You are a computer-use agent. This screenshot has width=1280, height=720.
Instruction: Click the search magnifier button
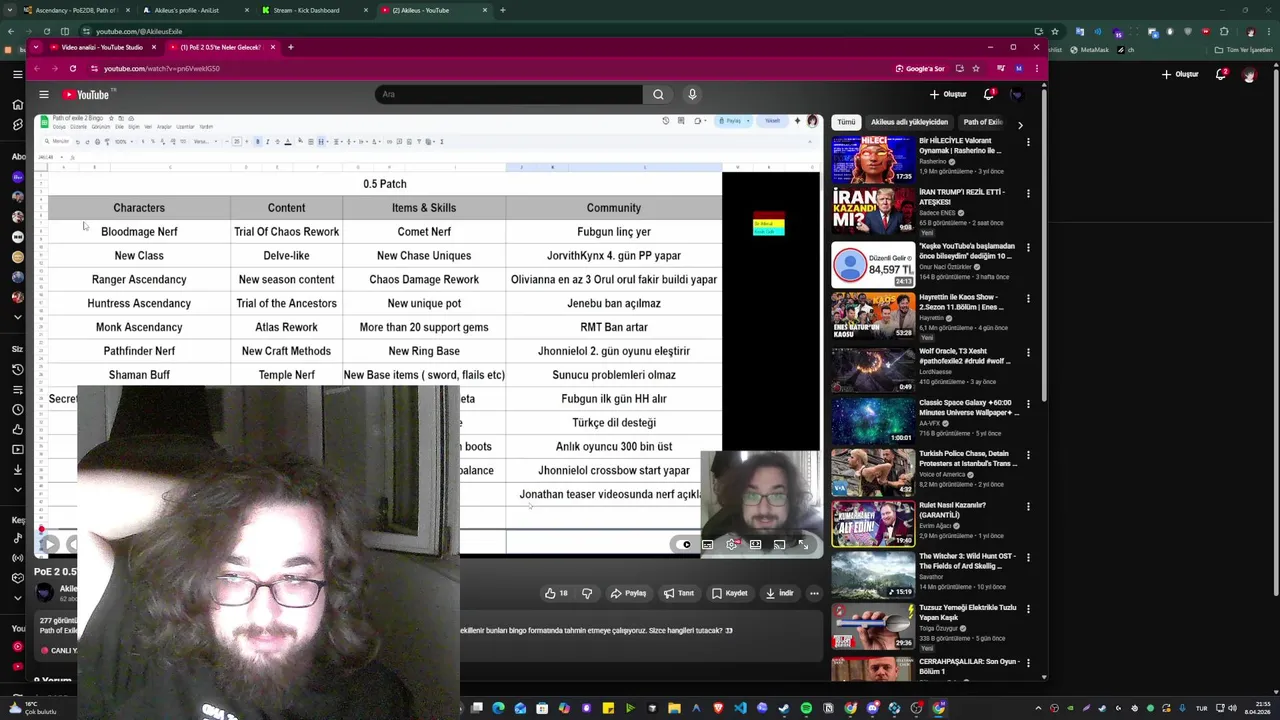pos(658,94)
